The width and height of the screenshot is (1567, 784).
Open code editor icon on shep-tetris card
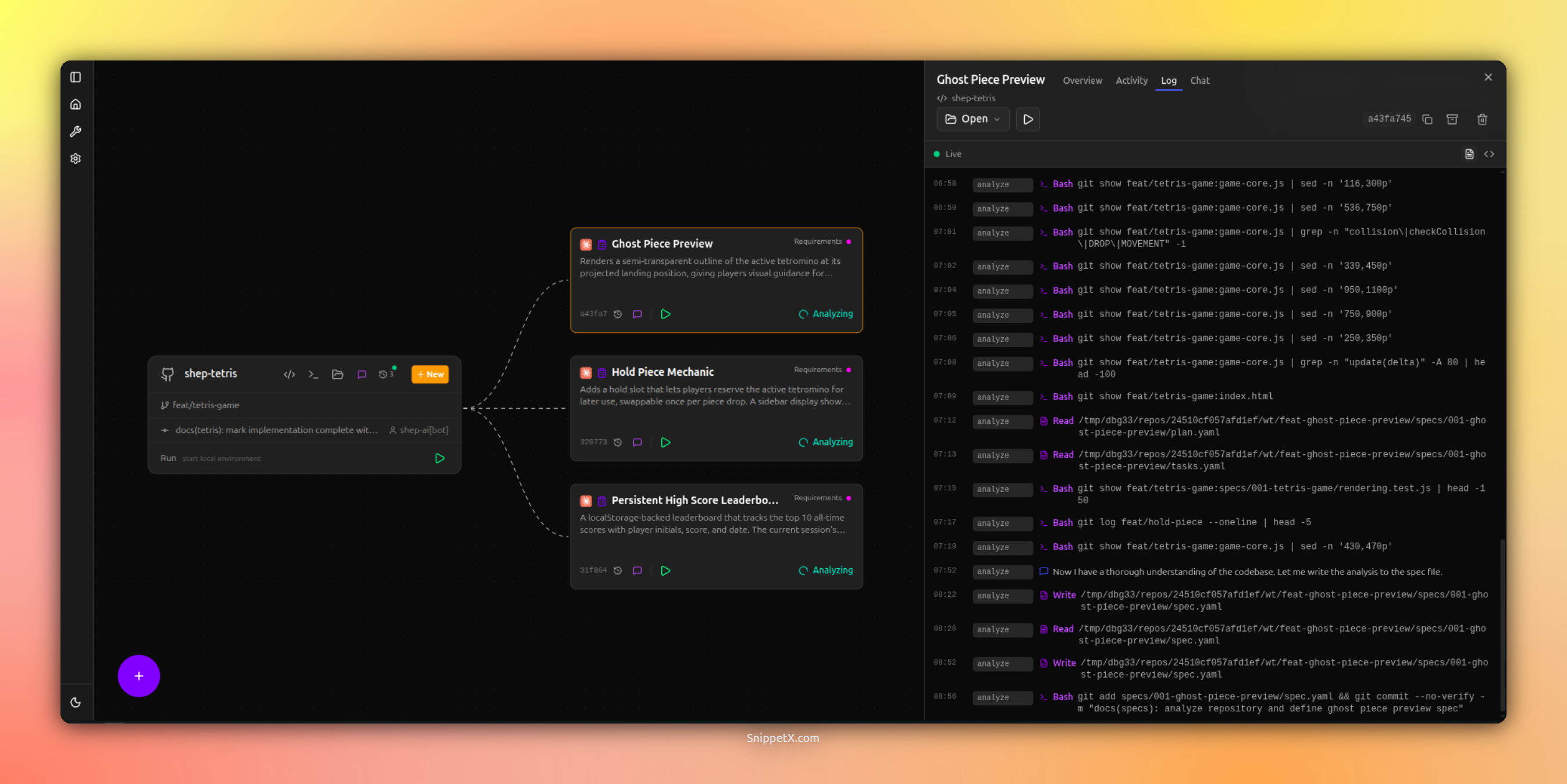289,374
